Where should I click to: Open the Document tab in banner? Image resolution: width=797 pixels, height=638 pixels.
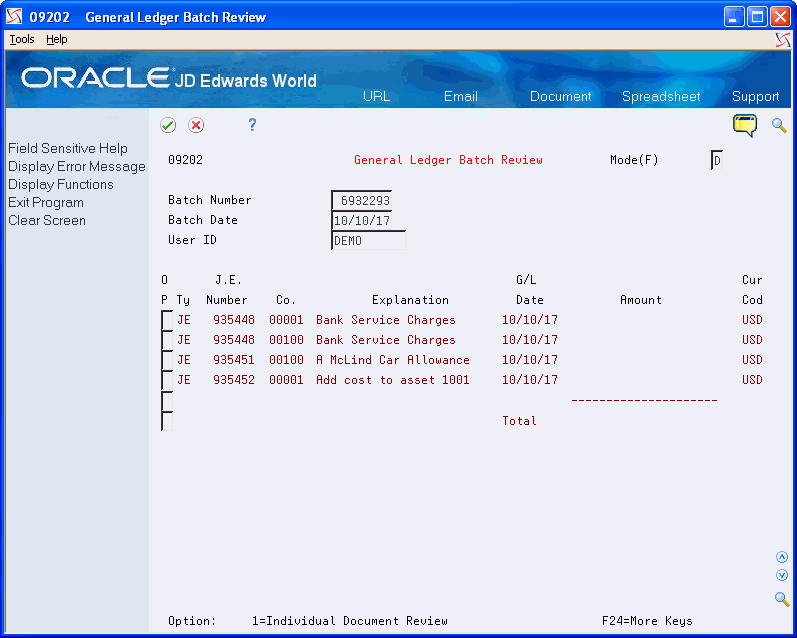tap(561, 96)
